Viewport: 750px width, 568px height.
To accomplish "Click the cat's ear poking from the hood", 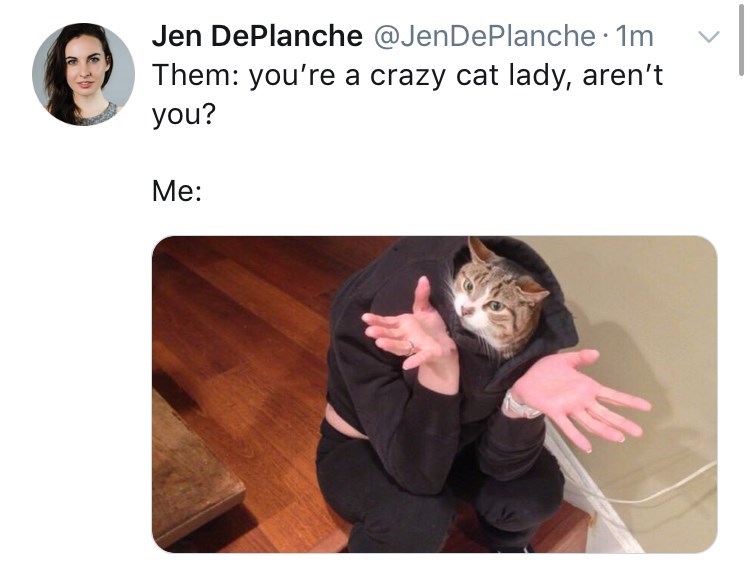I will 482,250.
